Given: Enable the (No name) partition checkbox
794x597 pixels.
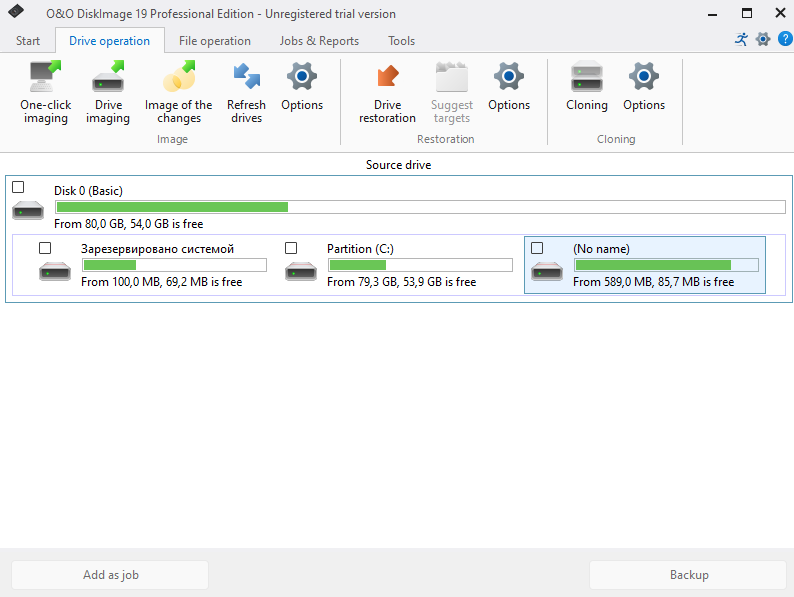Looking at the screenshot, I should (x=537, y=248).
